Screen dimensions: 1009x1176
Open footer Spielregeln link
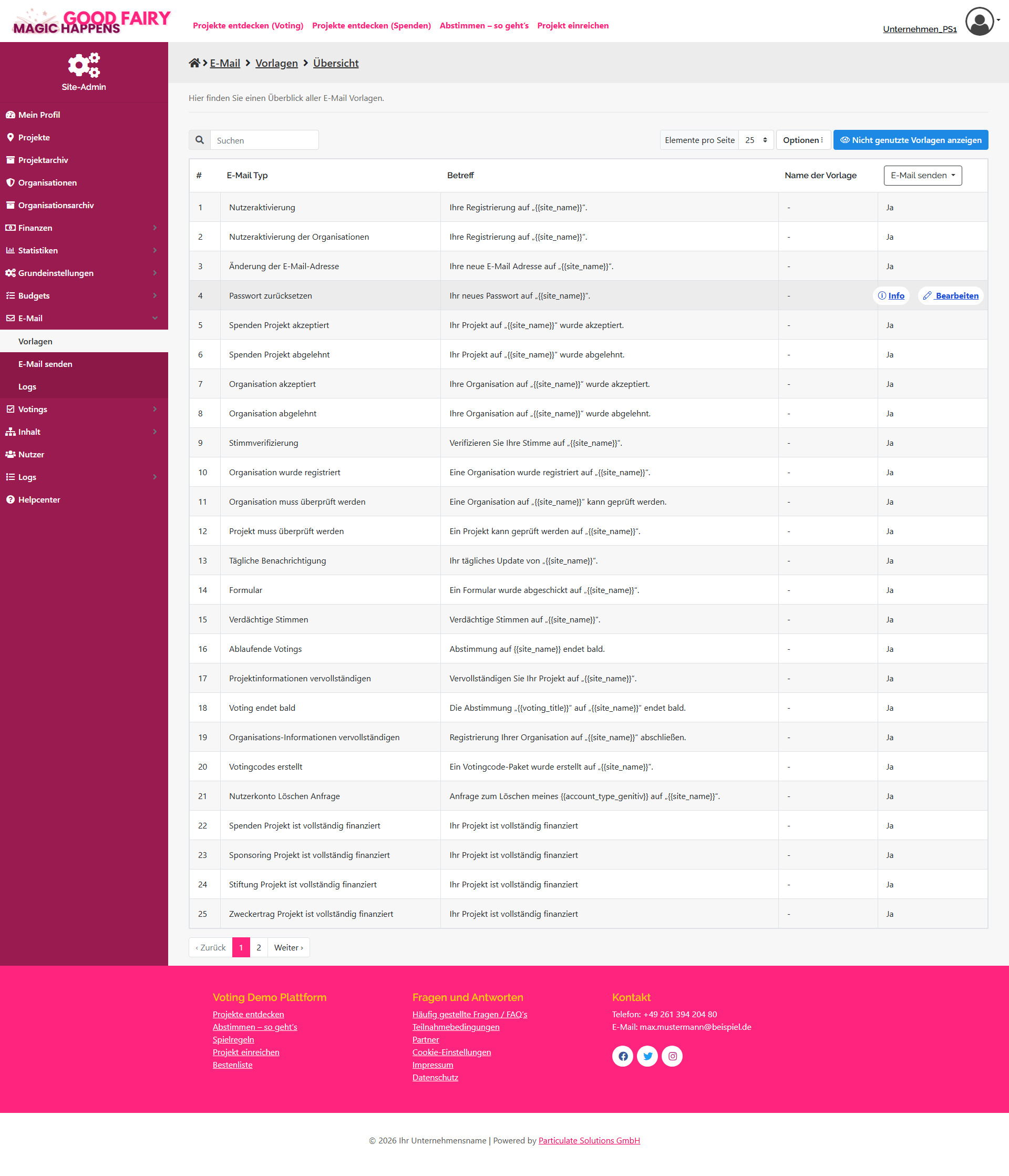[233, 1039]
